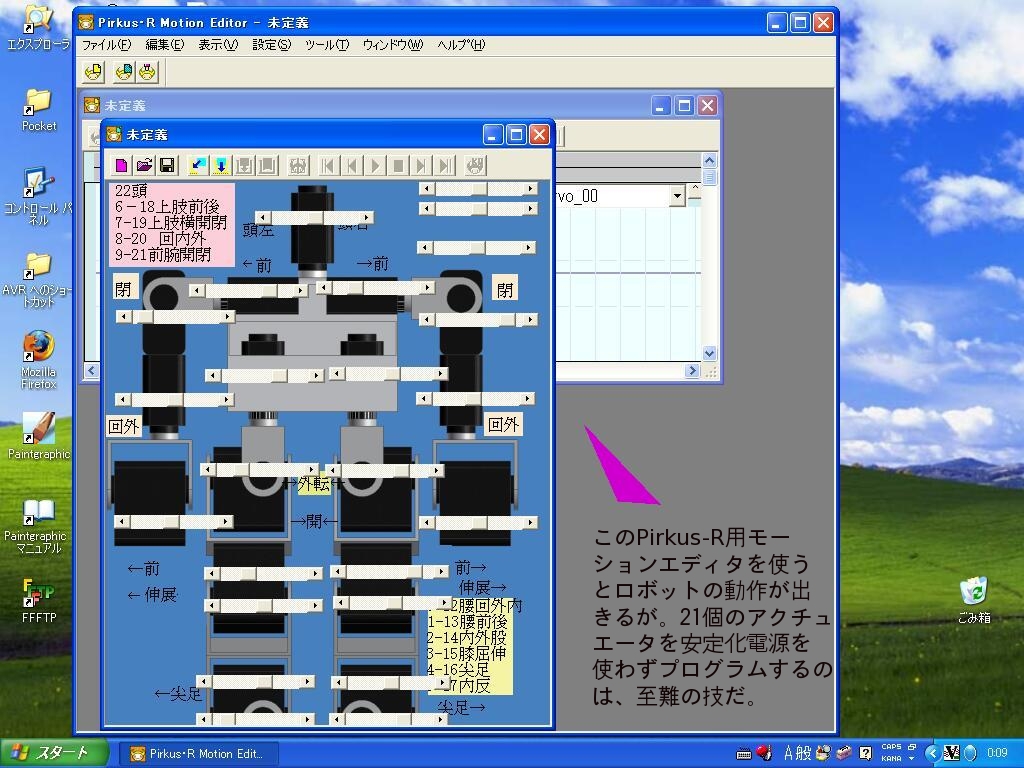Viewport: 1024px width, 768px height.
Task: Click the 3-15膝屈伸 legend line
Action: (468, 654)
